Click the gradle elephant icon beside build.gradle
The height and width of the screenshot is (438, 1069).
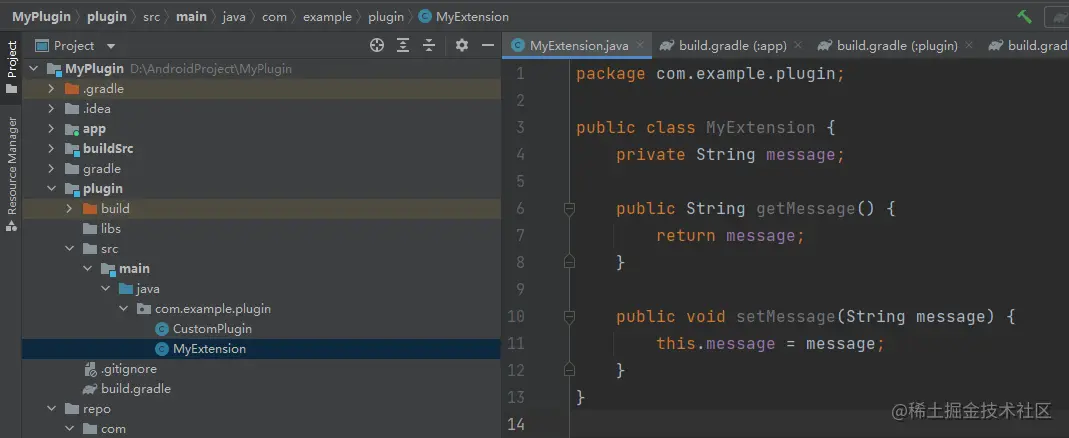click(x=89, y=389)
